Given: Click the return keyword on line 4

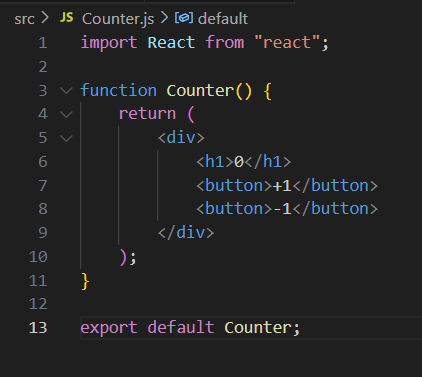Looking at the screenshot, I should pos(147,114).
